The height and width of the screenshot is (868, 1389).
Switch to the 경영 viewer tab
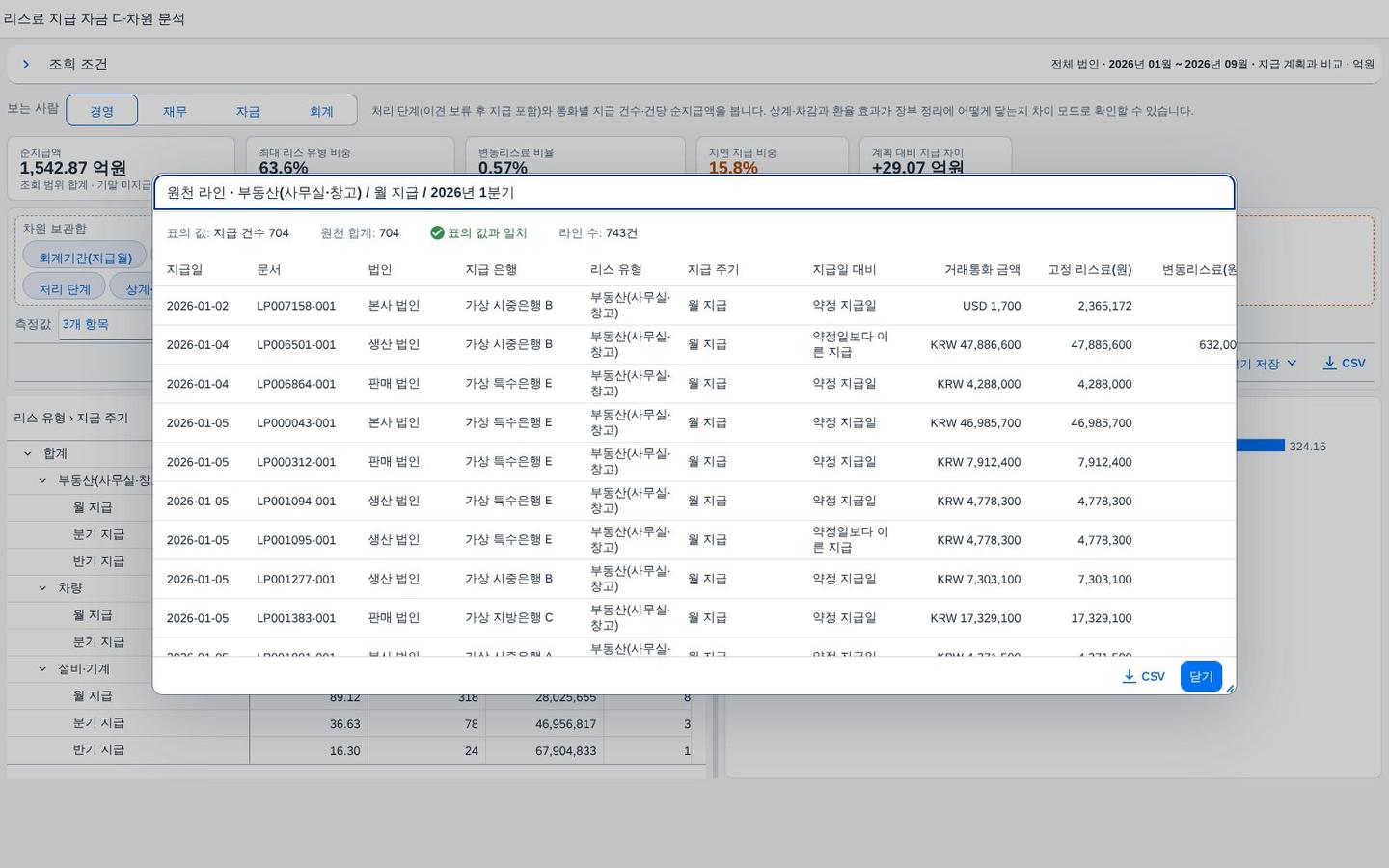(x=102, y=111)
